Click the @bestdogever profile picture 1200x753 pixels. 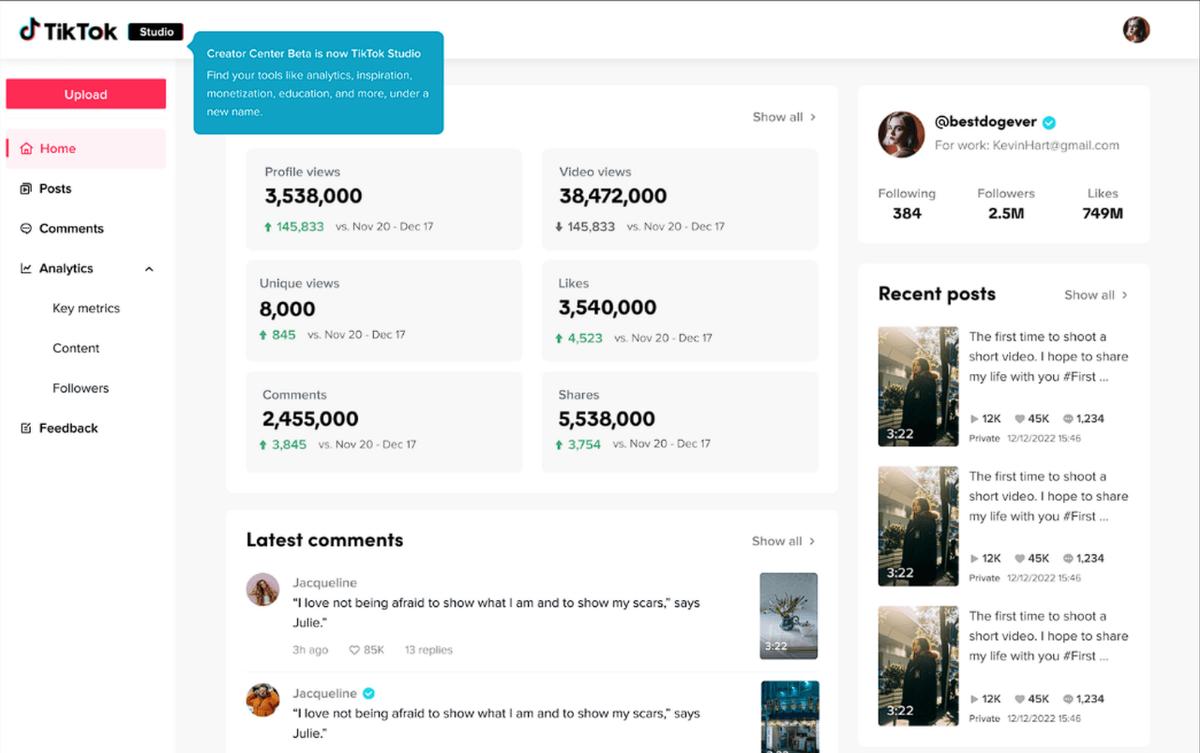pyautogui.click(x=901, y=134)
